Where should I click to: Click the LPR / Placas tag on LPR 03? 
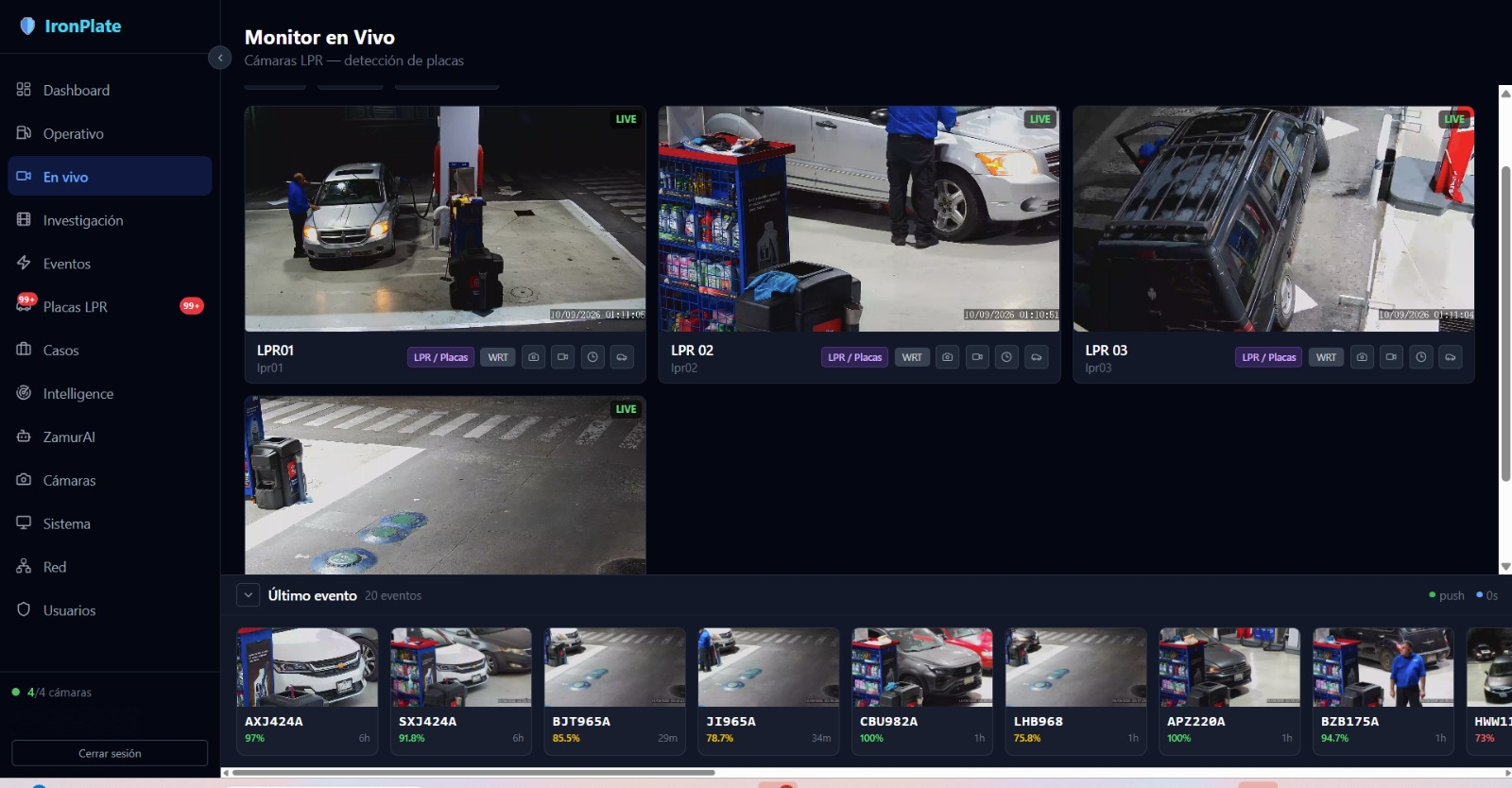pos(1268,357)
